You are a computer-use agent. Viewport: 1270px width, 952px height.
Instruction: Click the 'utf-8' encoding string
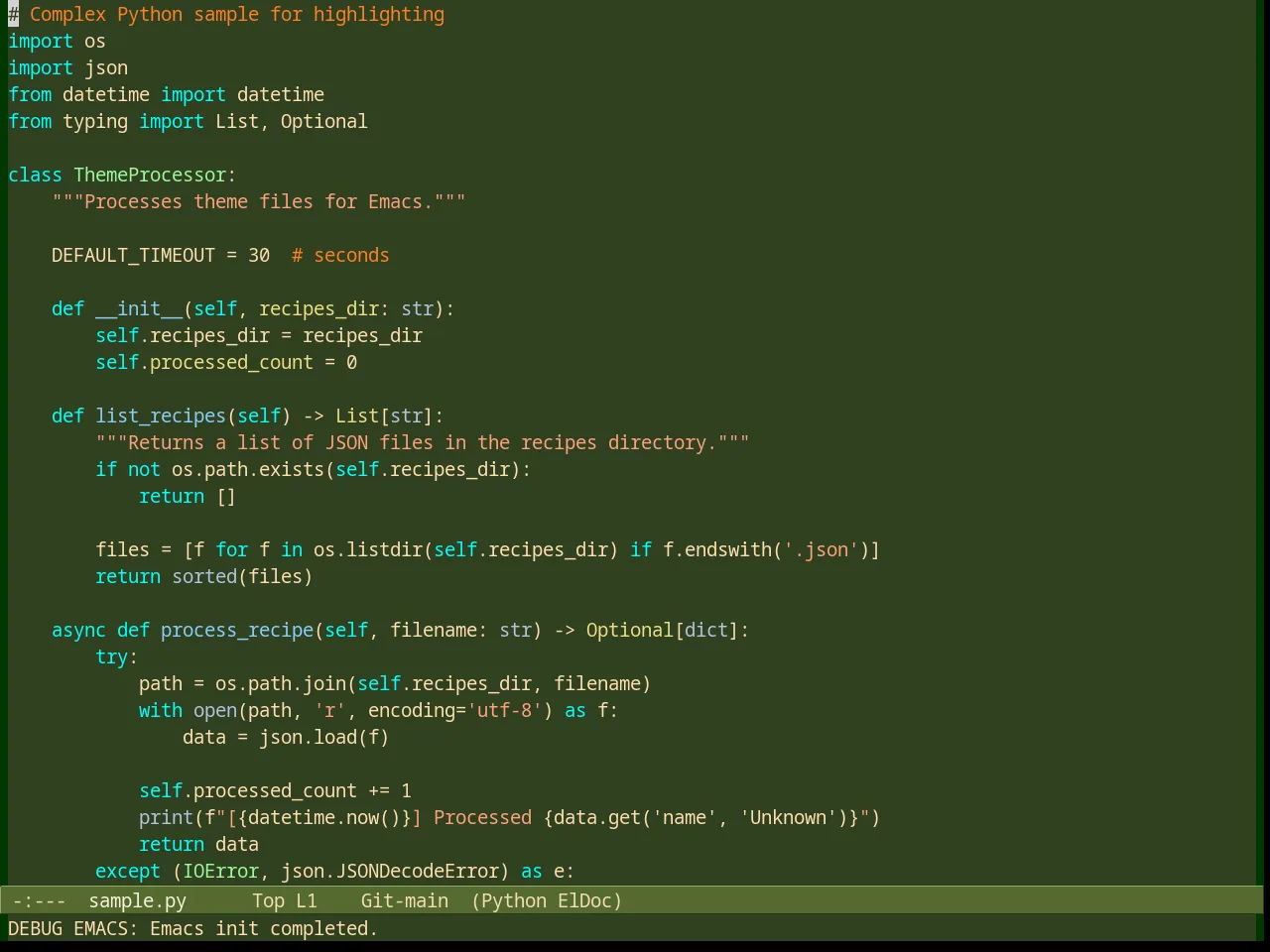pyautogui.click(x=504, y=710)
